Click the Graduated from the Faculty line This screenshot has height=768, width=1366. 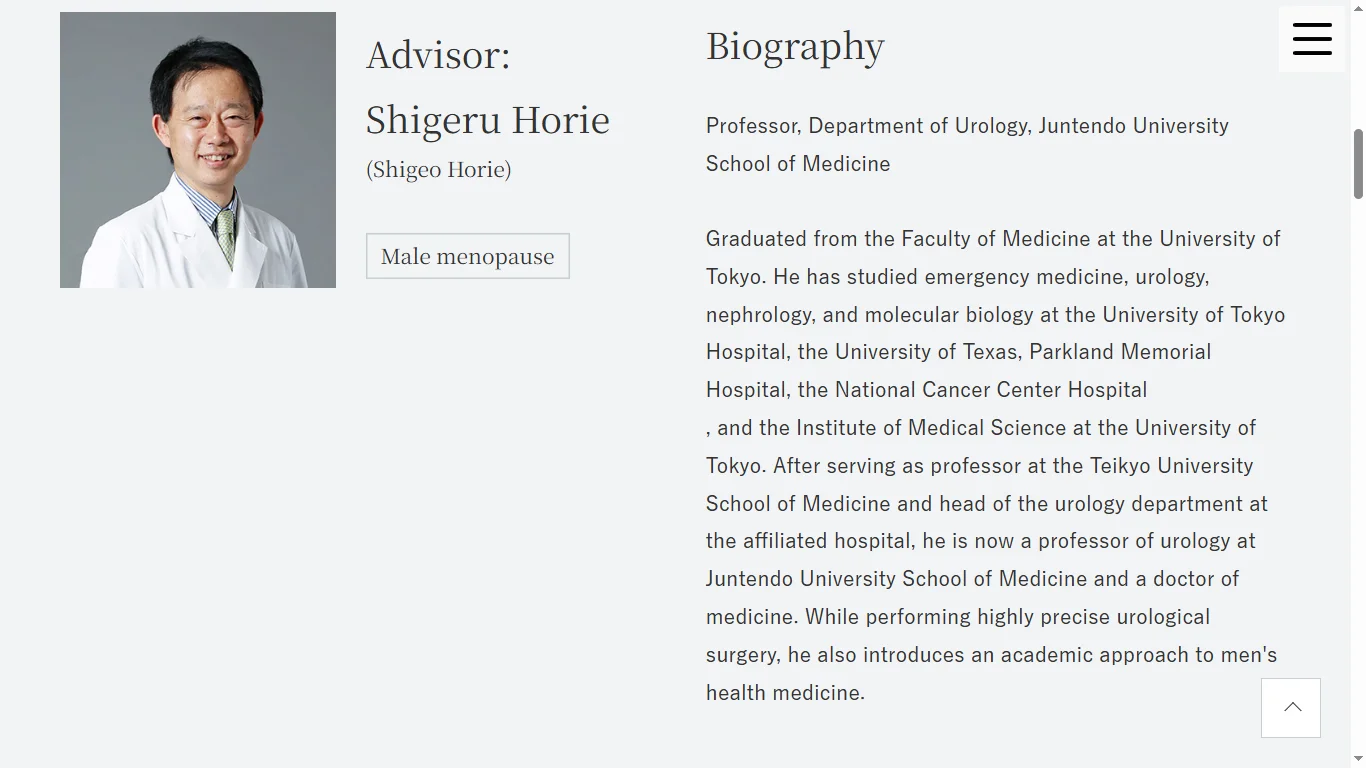[993, 239]
